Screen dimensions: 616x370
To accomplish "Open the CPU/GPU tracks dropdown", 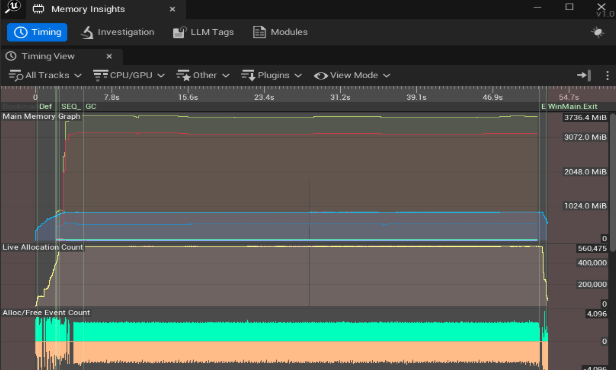I will coord(128,75).
